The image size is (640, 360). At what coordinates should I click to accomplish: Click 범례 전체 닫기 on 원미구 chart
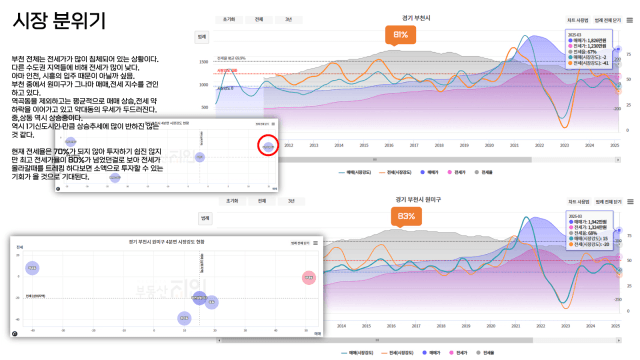coord(608,202)
